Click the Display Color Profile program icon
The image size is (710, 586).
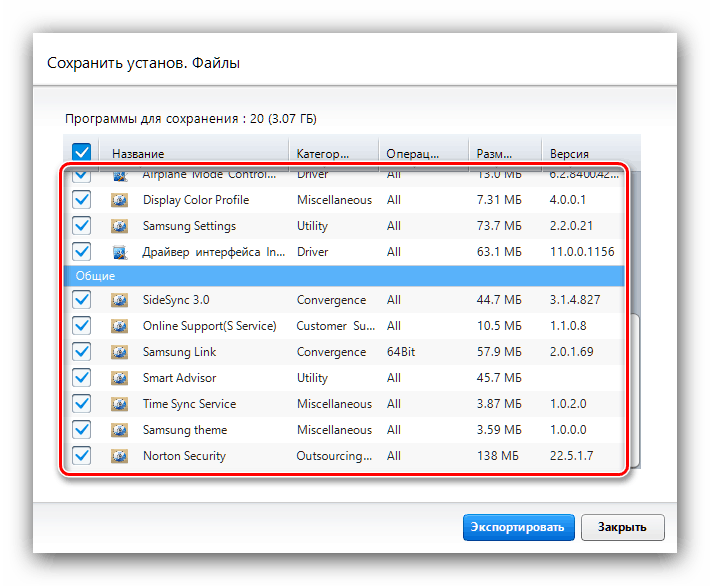[120, 200]
